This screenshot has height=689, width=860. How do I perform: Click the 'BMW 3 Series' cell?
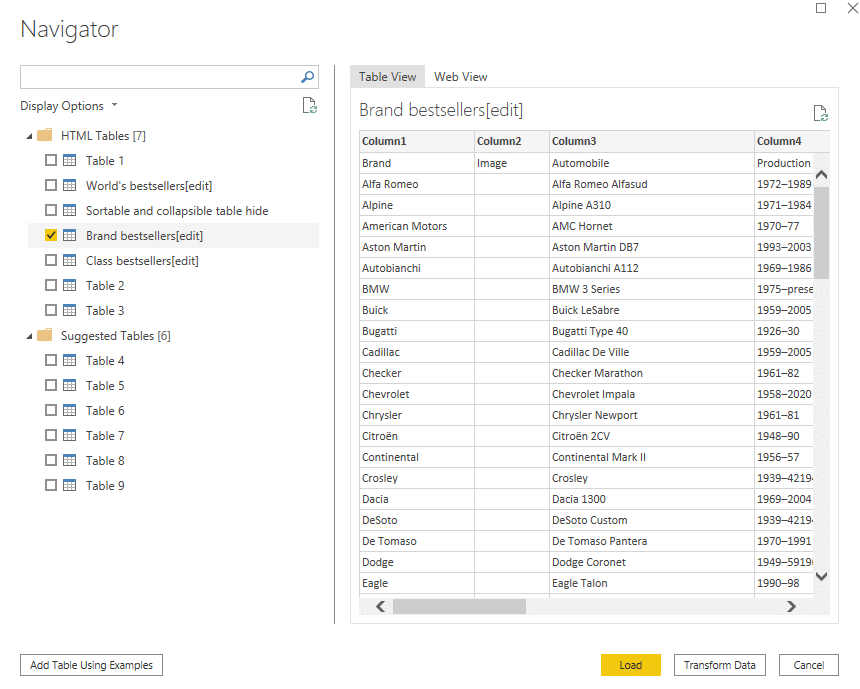(x=652, y=289)
